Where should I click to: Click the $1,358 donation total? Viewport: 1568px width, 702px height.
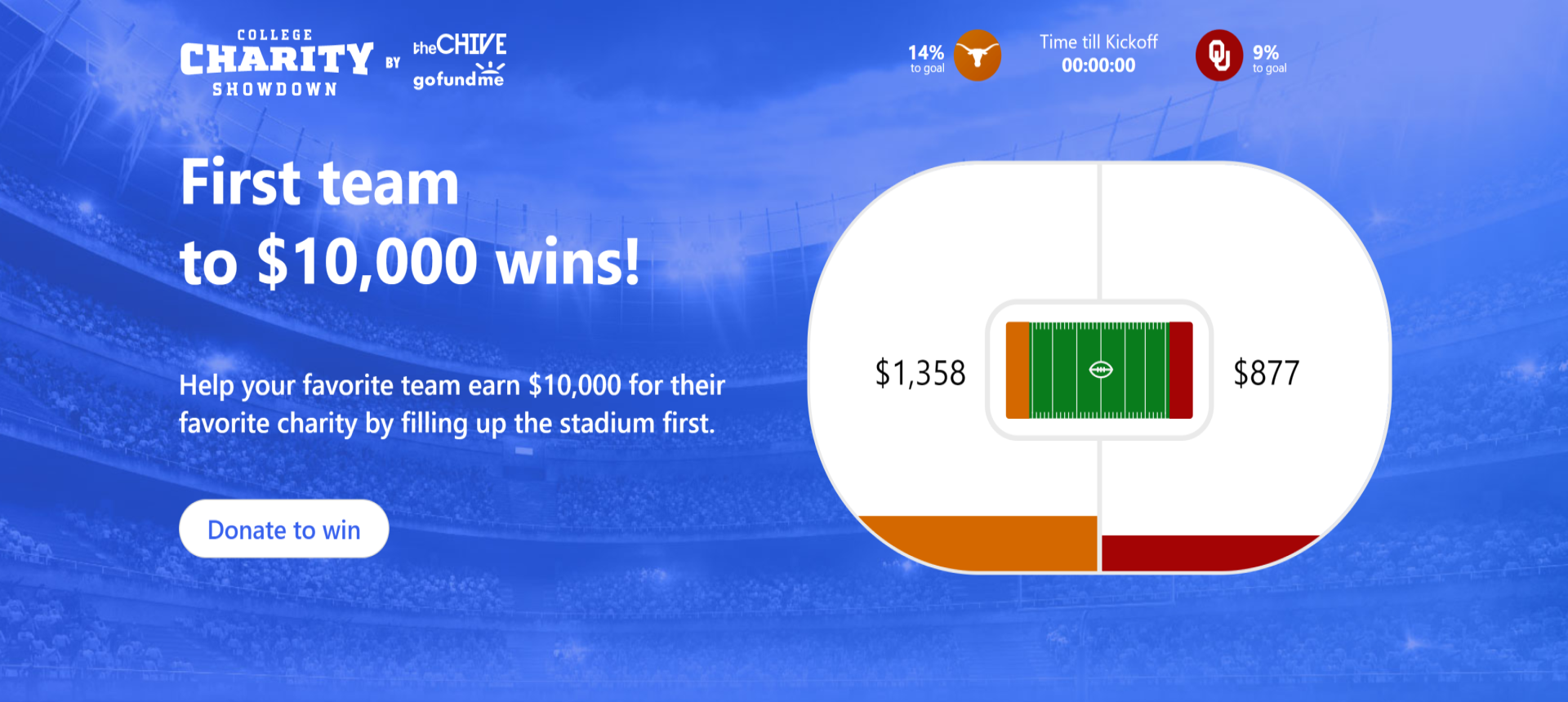pyautogui.click(x=920, y=373)
